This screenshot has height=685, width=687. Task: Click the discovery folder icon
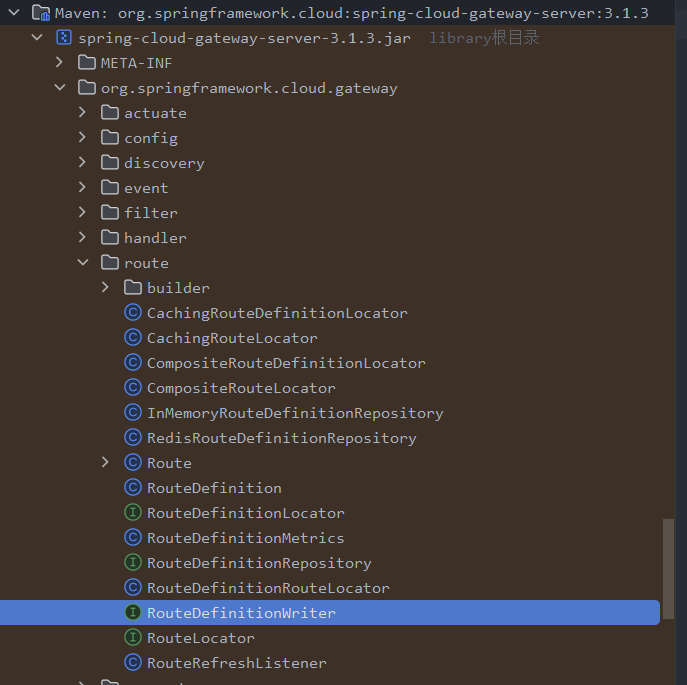point(110,163)
